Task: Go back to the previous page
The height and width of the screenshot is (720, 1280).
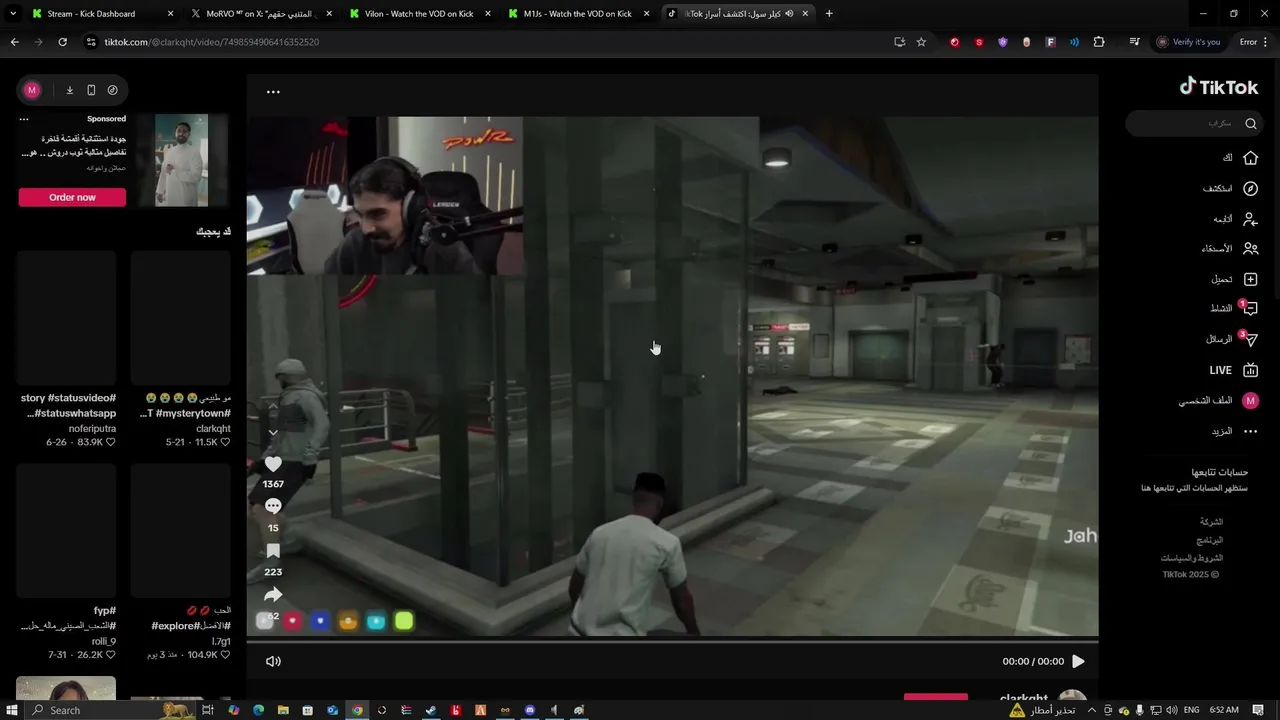Action: [x=14, y=42]
